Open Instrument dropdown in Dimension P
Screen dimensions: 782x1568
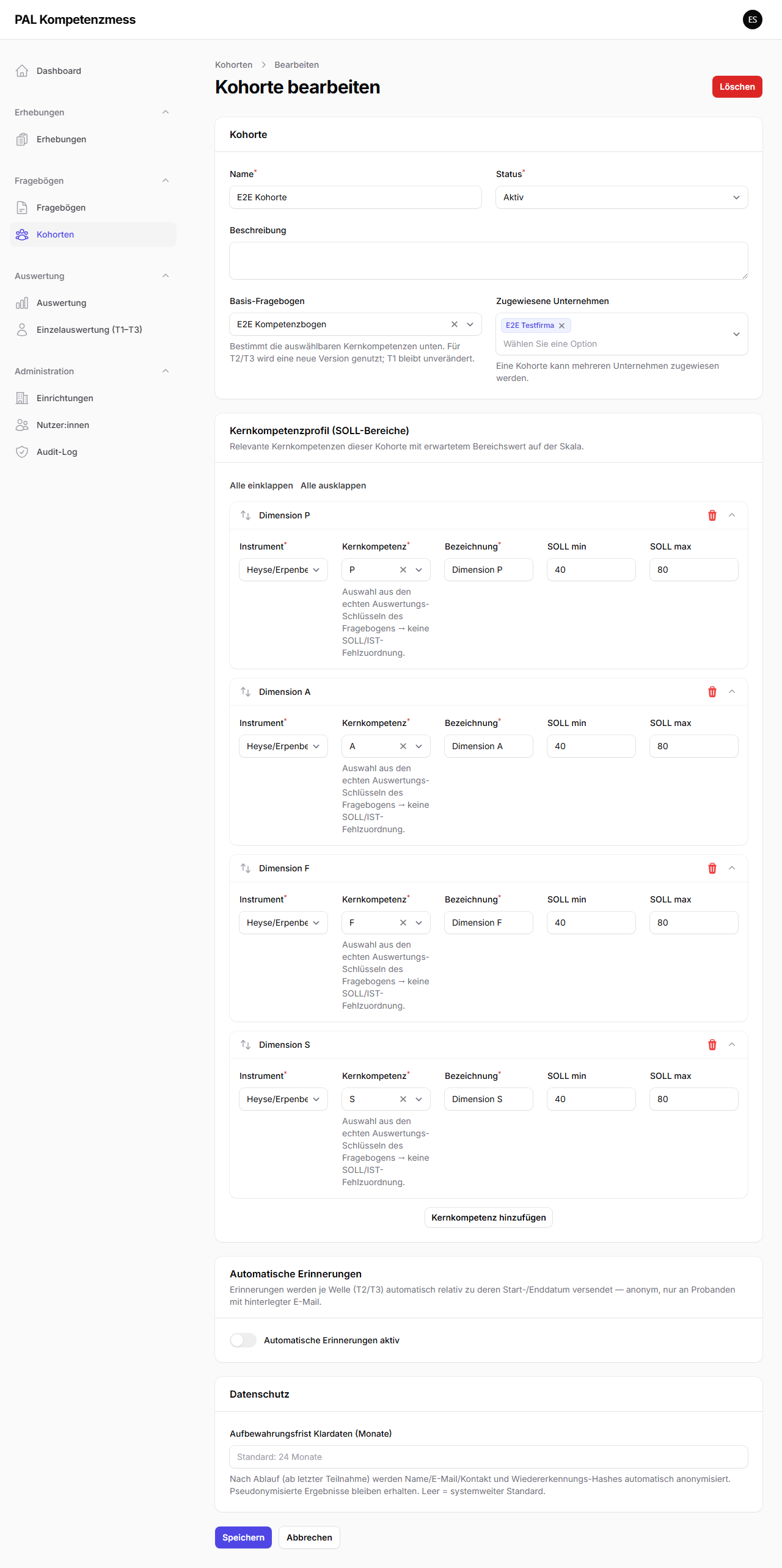click(x=283, y=570)
